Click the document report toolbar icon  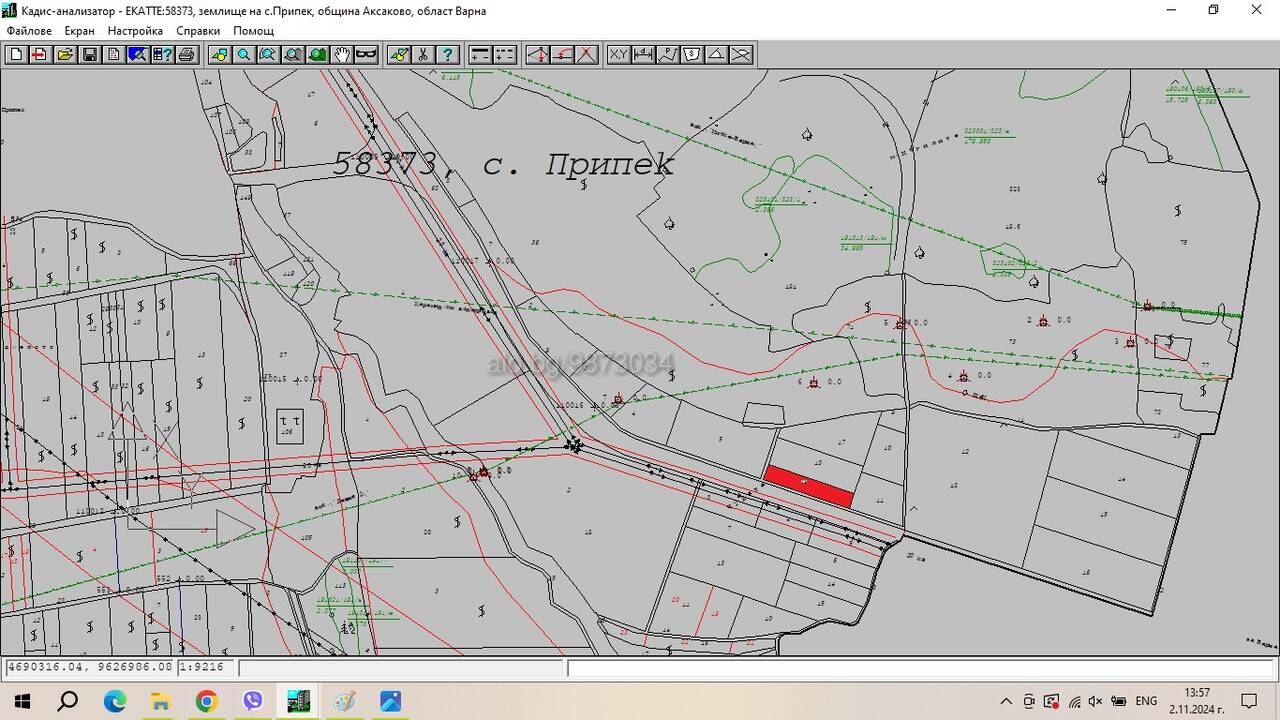click(113, 54)
